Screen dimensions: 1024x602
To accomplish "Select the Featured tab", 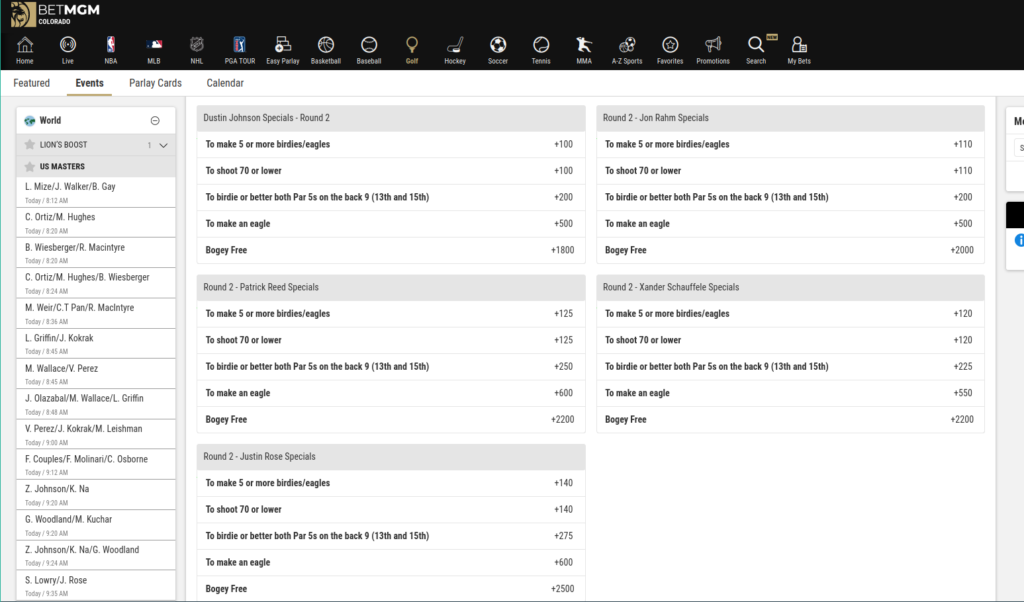I will coord(32,83).
